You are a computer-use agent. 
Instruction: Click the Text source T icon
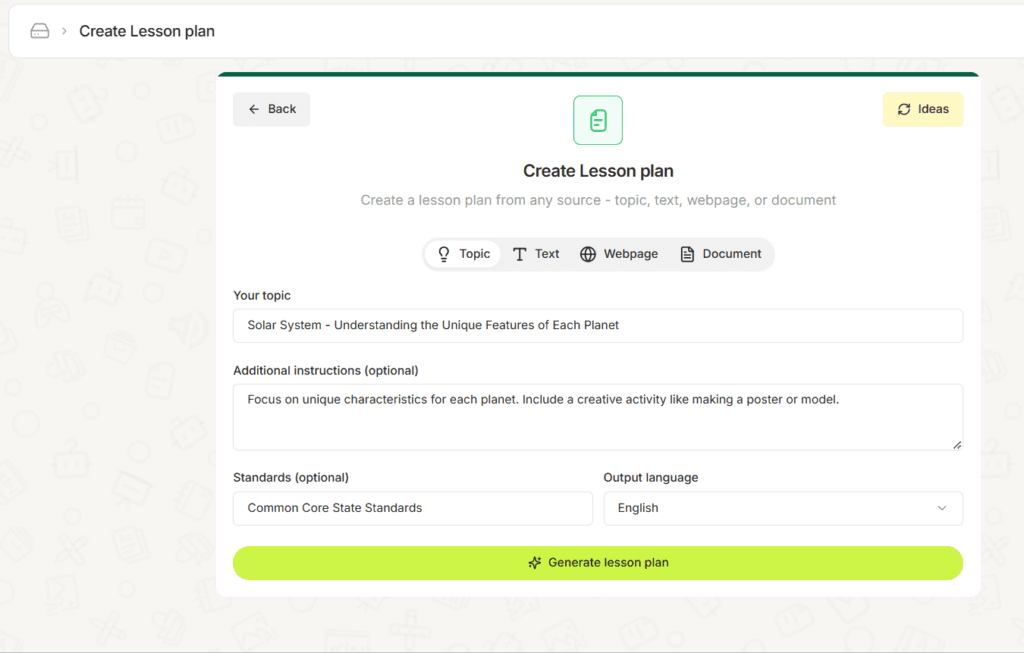click(518, 254)
